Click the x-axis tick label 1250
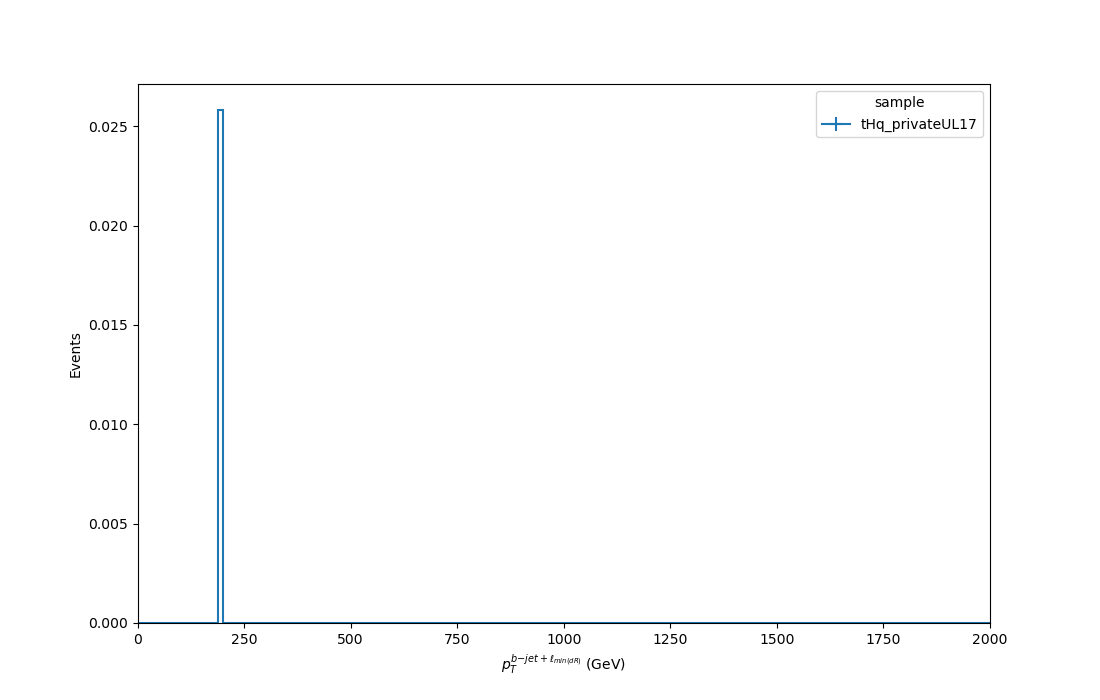 (671, 639)
